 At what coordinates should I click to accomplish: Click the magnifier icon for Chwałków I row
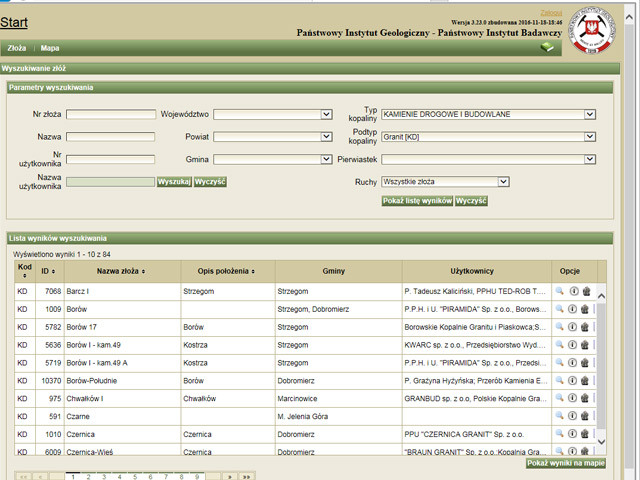559,399
